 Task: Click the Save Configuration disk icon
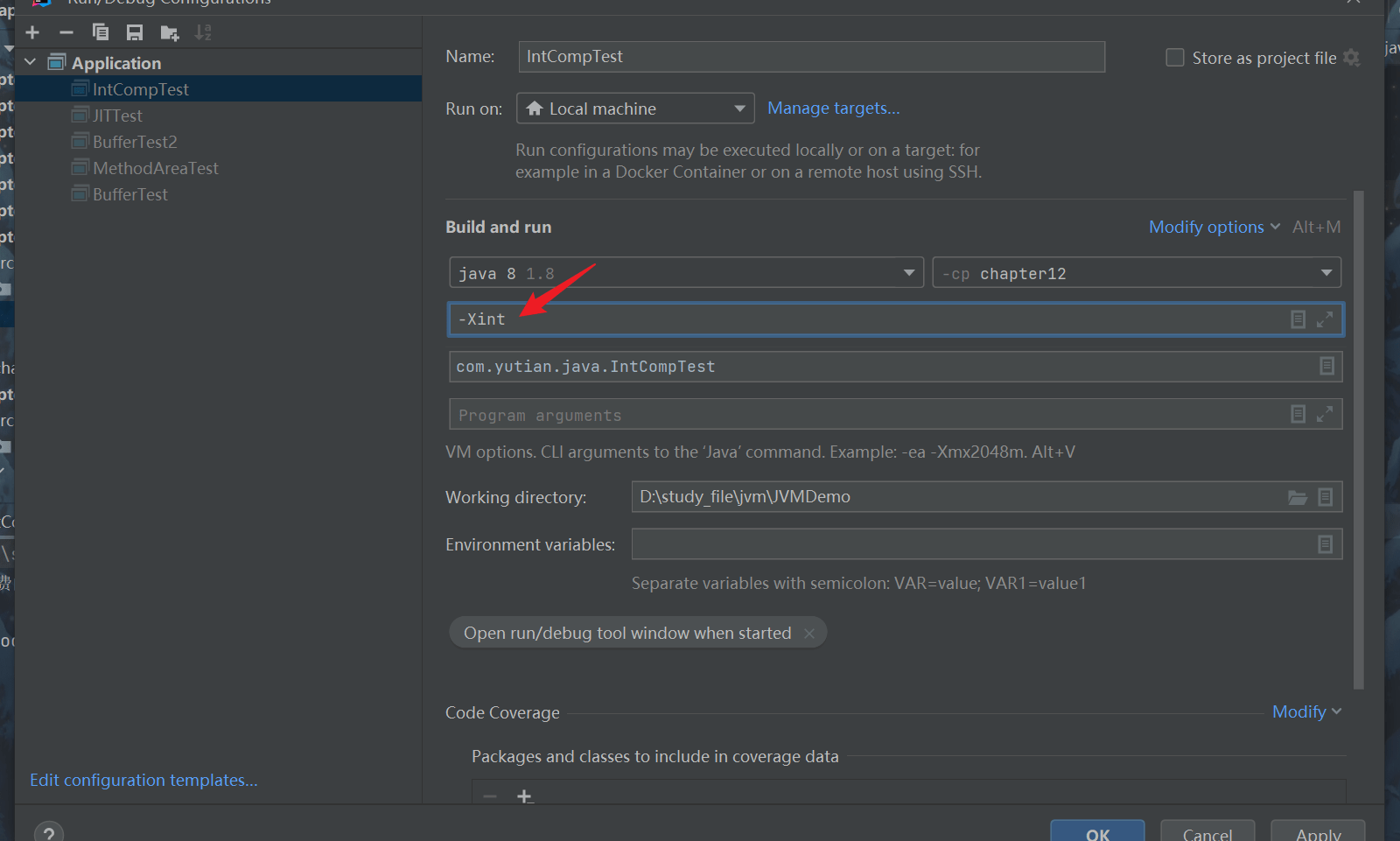135,32
